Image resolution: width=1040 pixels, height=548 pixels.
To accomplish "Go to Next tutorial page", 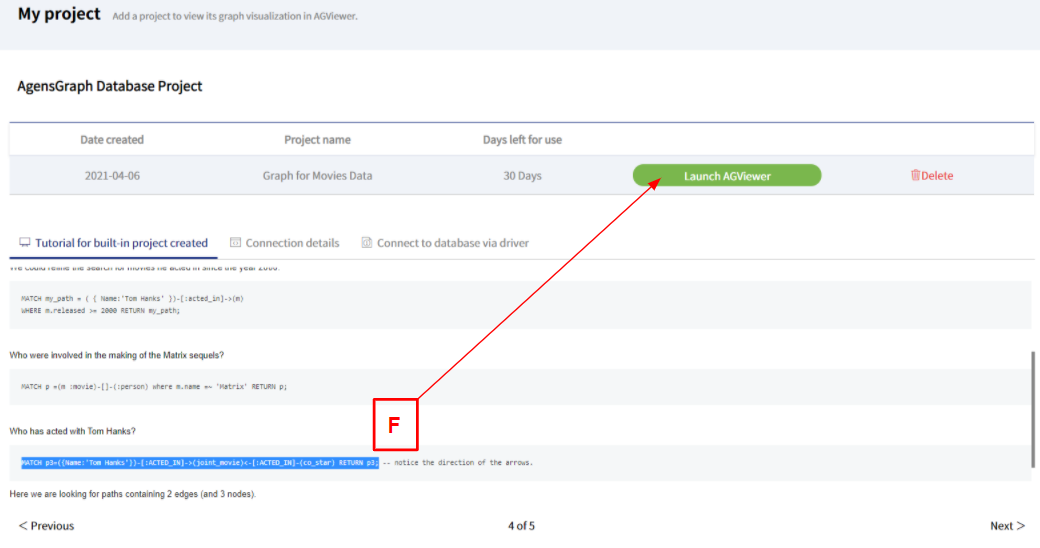I will click(1008, 526).
